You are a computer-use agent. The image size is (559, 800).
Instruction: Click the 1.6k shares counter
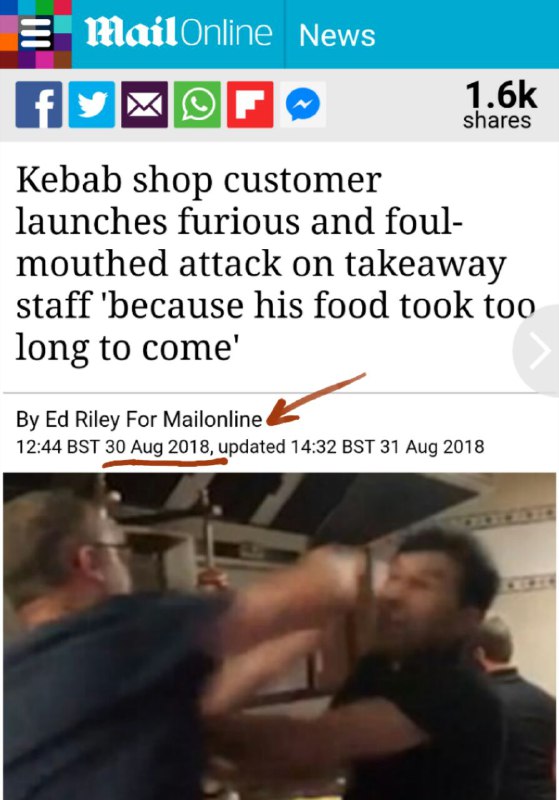click(x=499, y=105)
